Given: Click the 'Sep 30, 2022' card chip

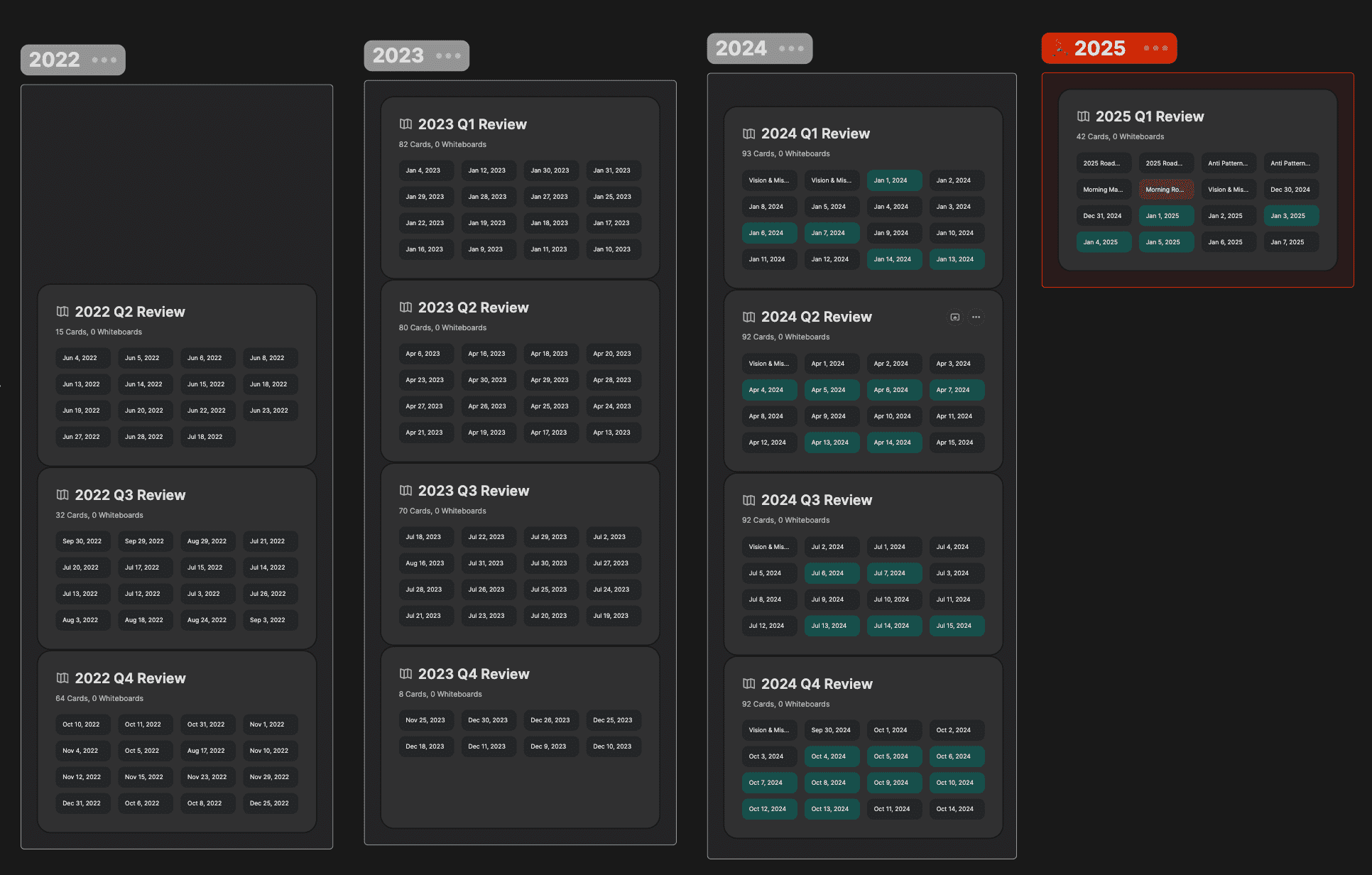Looking at the screenshot, I should point(83,541).
